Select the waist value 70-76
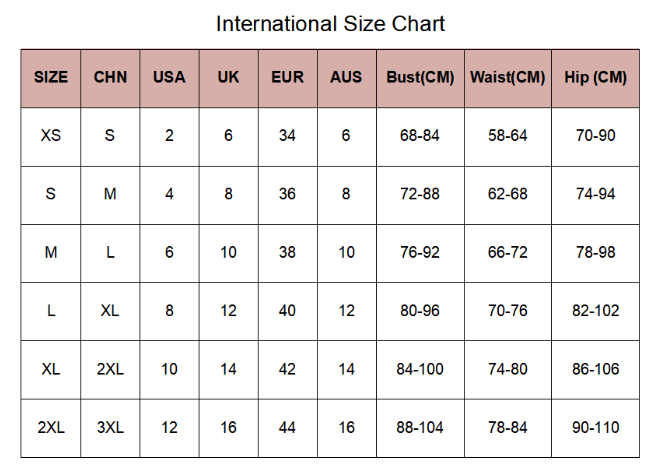This screenshot has width=660, height=476. pos(507,311)
